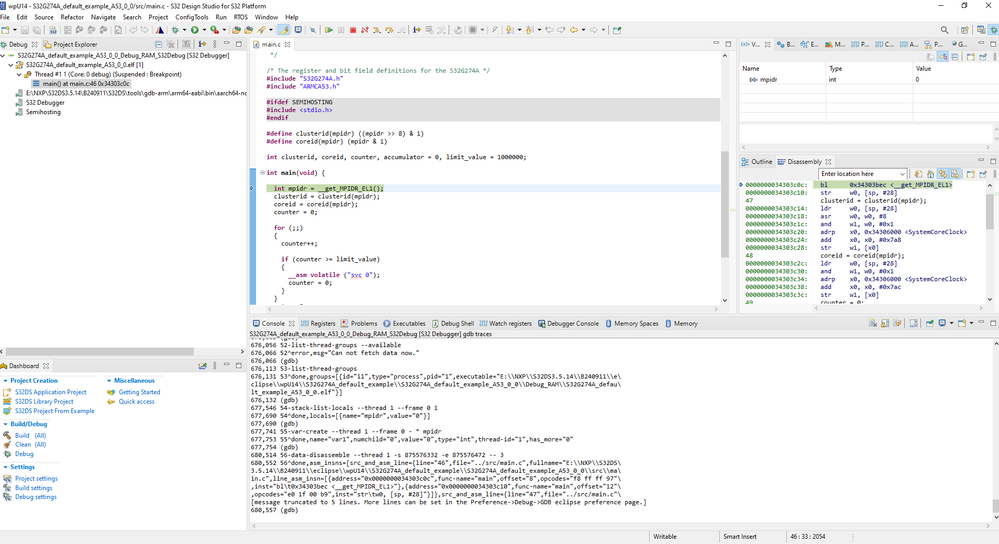Click the New file toolbar icon
The height and width of the screenshot is (544, 999).
tap(6, 30)
